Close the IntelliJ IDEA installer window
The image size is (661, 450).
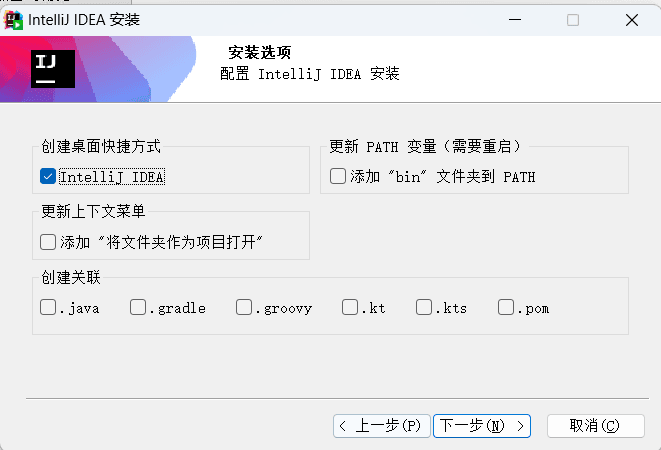632,20
